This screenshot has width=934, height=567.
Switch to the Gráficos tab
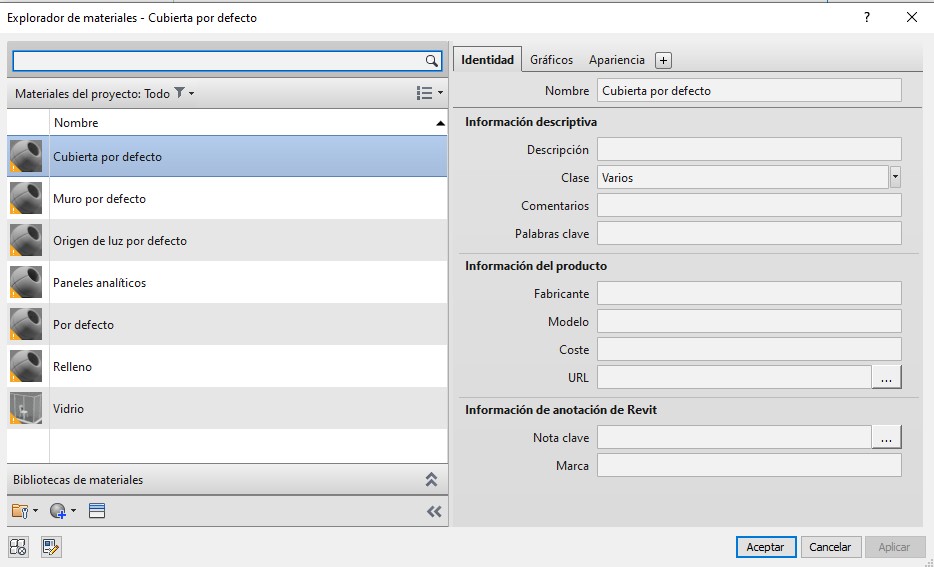click(551, 60)
